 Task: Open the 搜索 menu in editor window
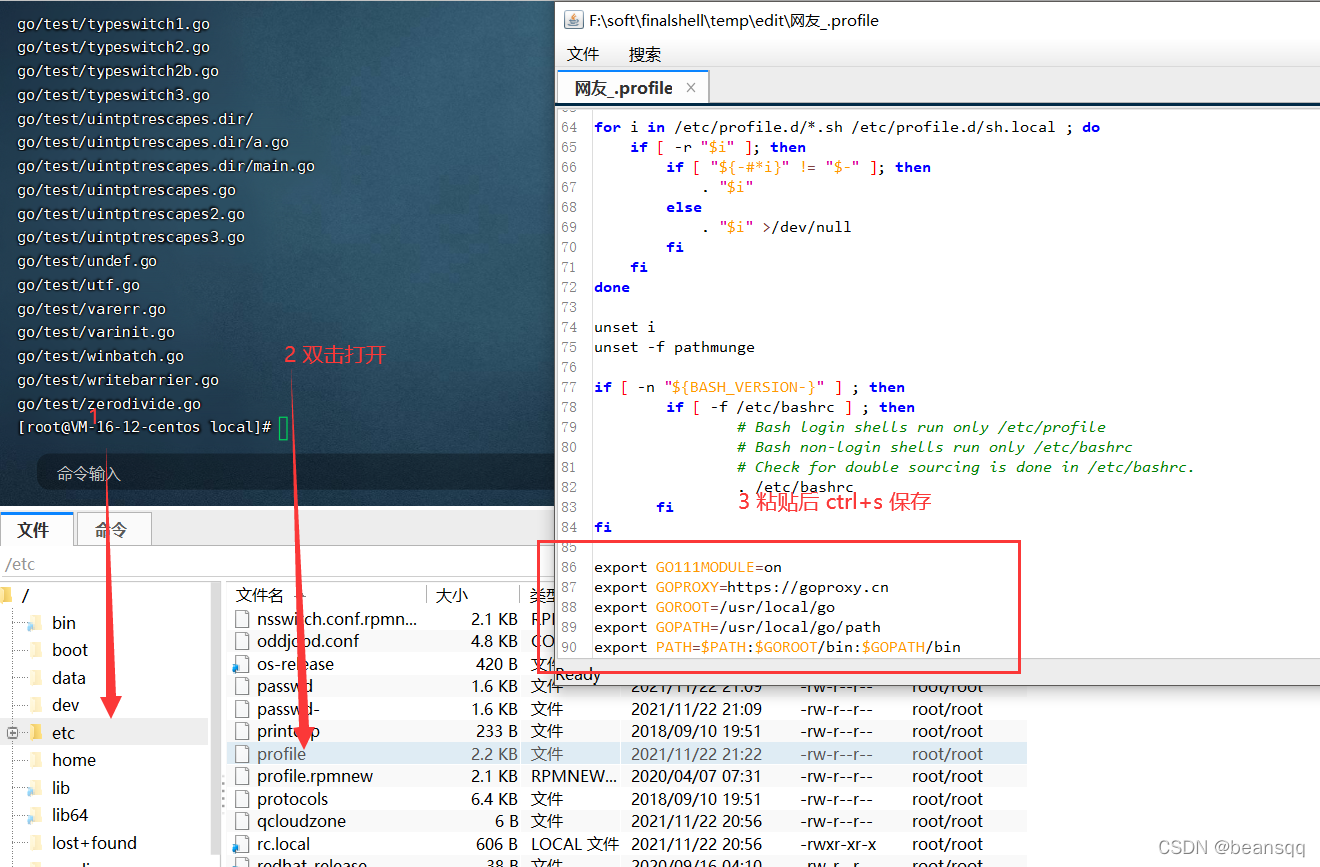tap(645, 54)
